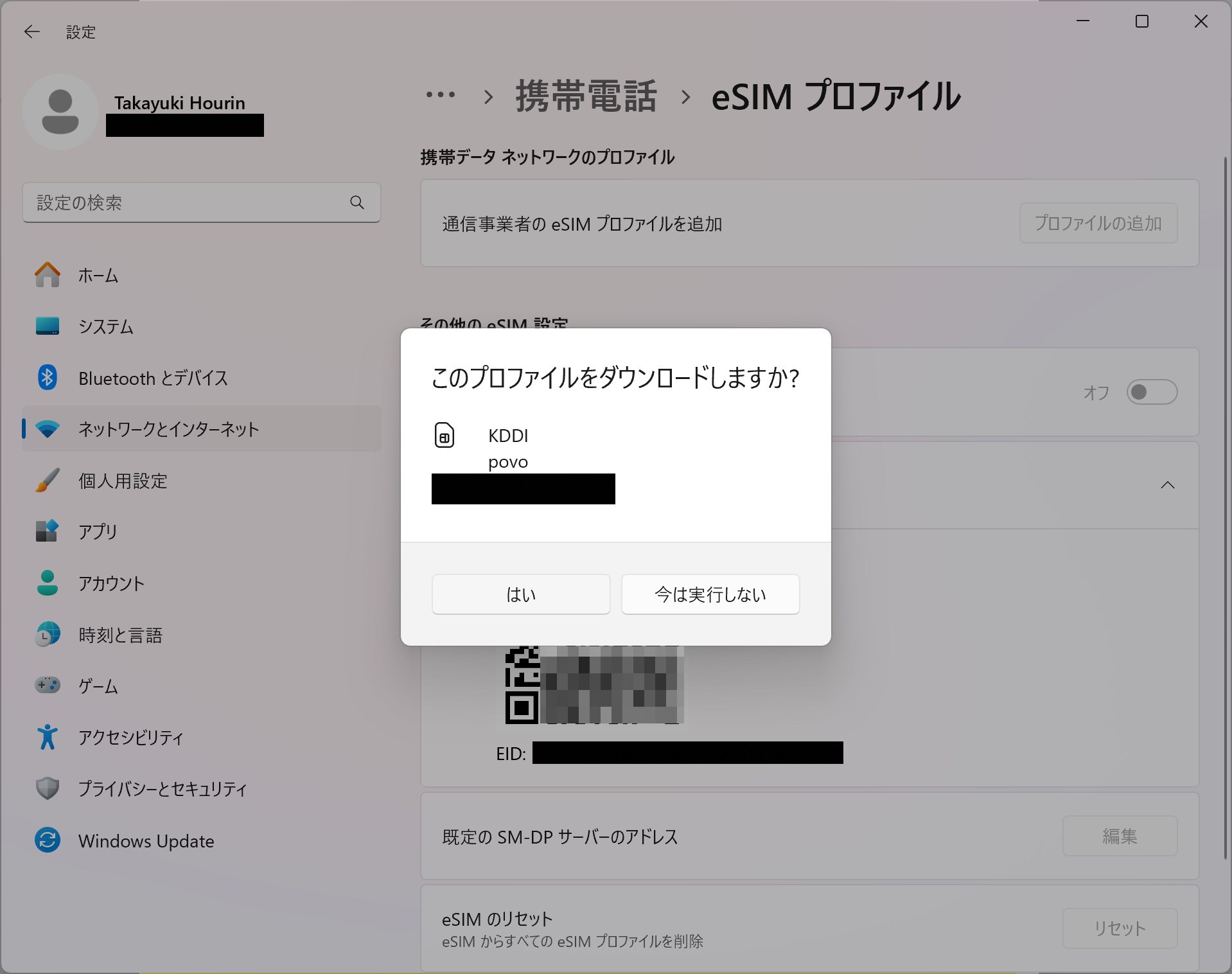1232x974 pixels.
Task: Click 通信事業者の eSIM プロファイルを追加 text
Action: [582, 224]
